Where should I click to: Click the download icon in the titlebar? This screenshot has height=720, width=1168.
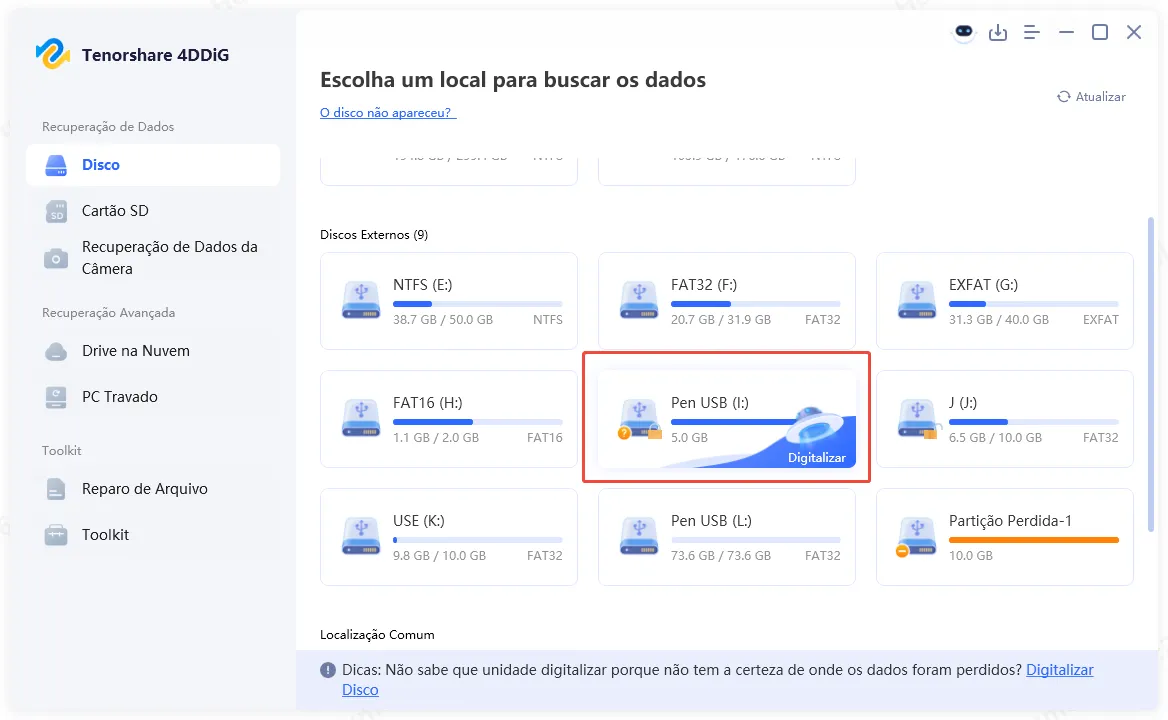click(998, 32)
